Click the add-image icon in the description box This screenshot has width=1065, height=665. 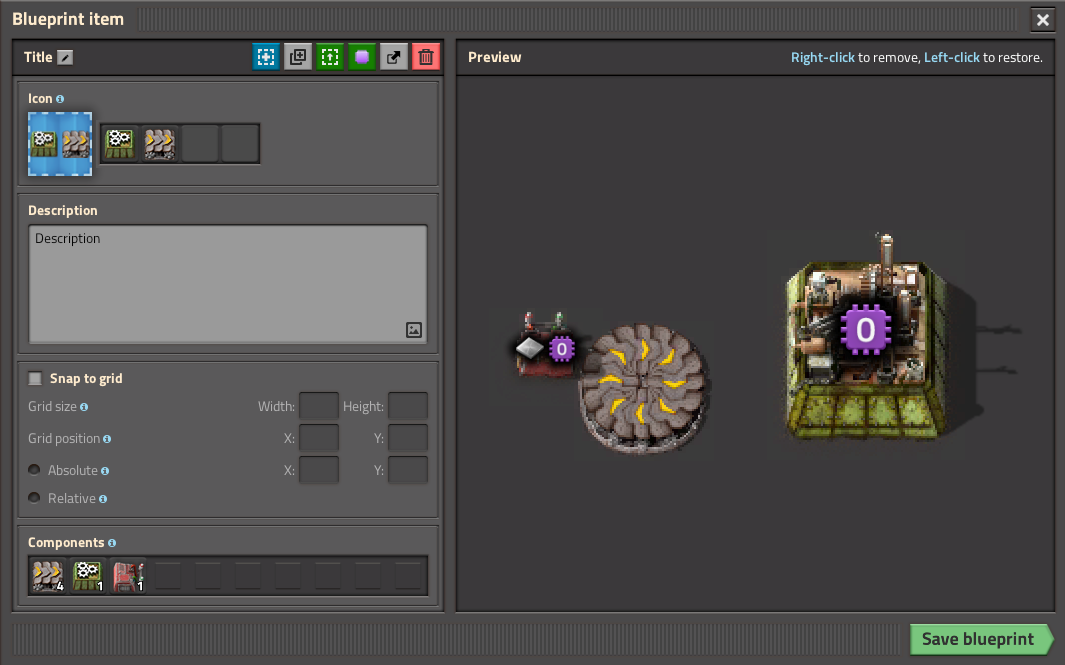click(414, 329)
